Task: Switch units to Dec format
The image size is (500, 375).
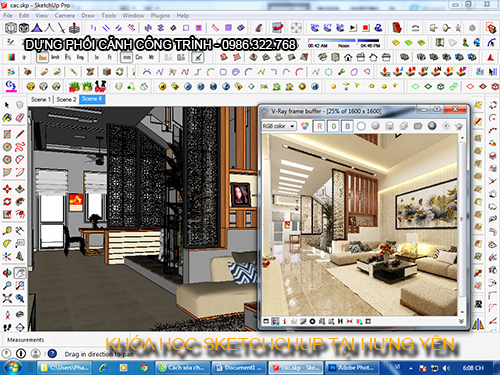Action: [42, 57]
